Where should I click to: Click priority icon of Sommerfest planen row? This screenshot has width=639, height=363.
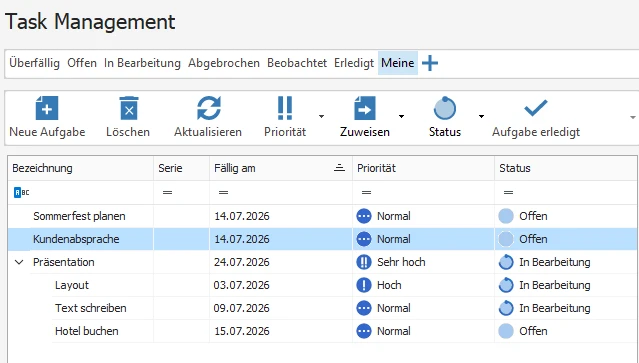click(364, 216)
